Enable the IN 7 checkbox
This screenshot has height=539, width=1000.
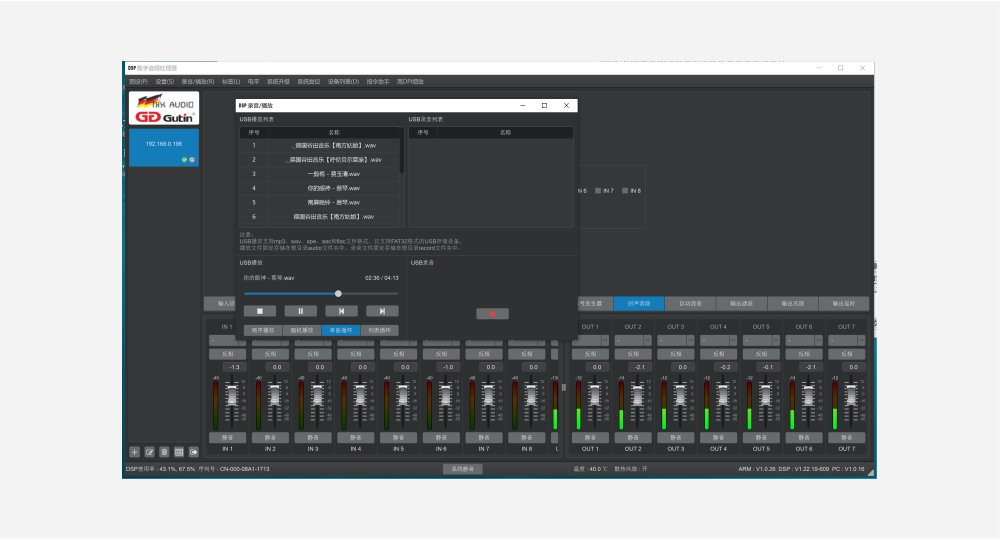tap(598, 191)
